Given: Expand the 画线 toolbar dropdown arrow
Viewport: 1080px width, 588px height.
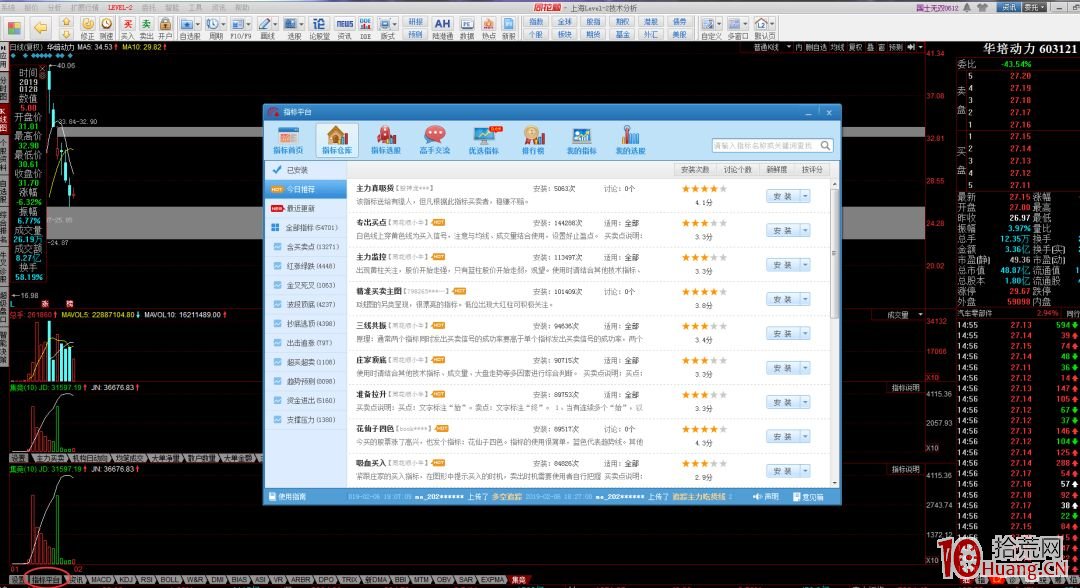Looking at the screenshot, I should 275,25.
